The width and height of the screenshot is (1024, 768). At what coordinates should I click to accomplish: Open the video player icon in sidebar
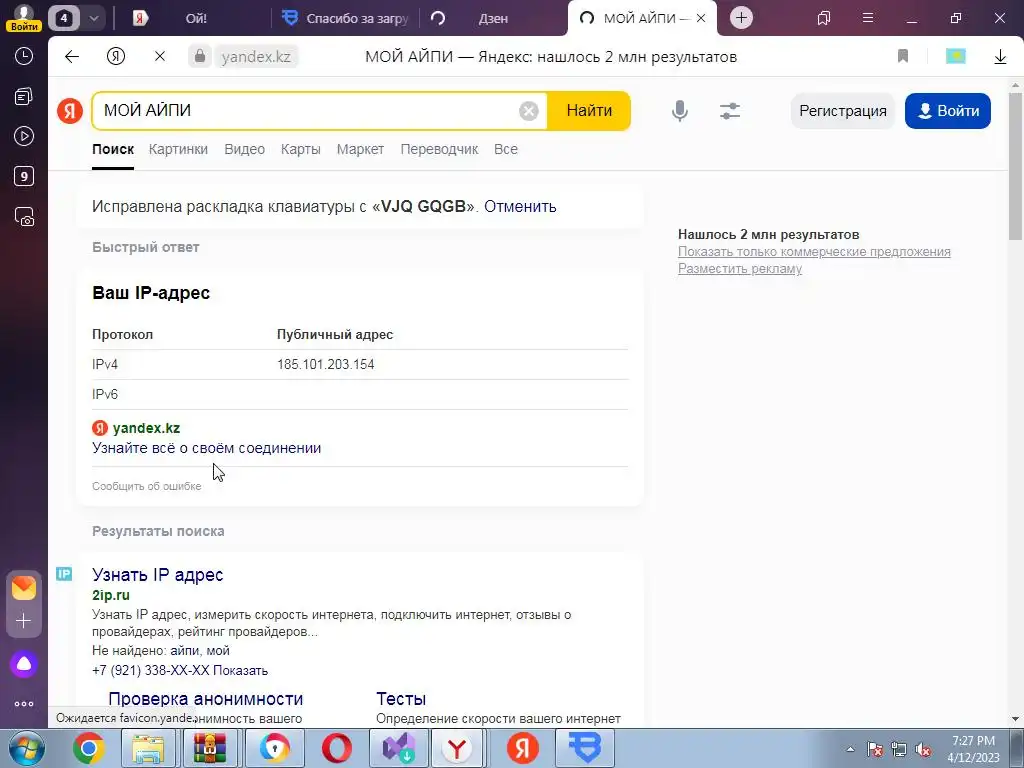24,136
